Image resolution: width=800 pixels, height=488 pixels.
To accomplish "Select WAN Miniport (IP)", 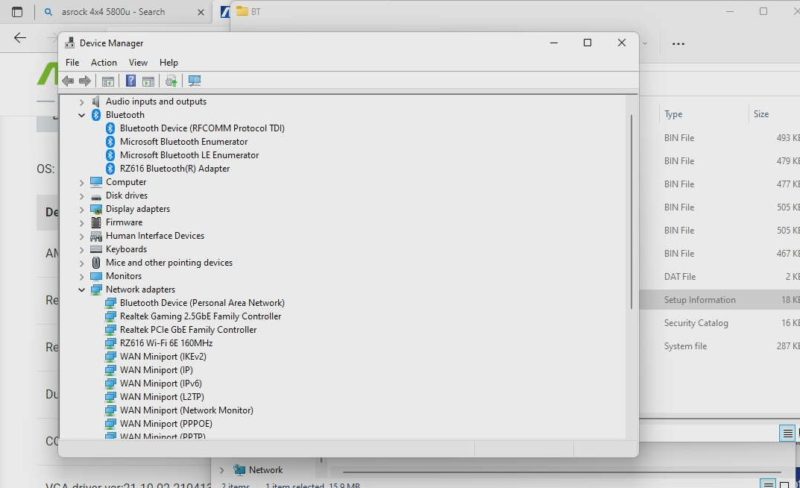I will tap(156, 370).
